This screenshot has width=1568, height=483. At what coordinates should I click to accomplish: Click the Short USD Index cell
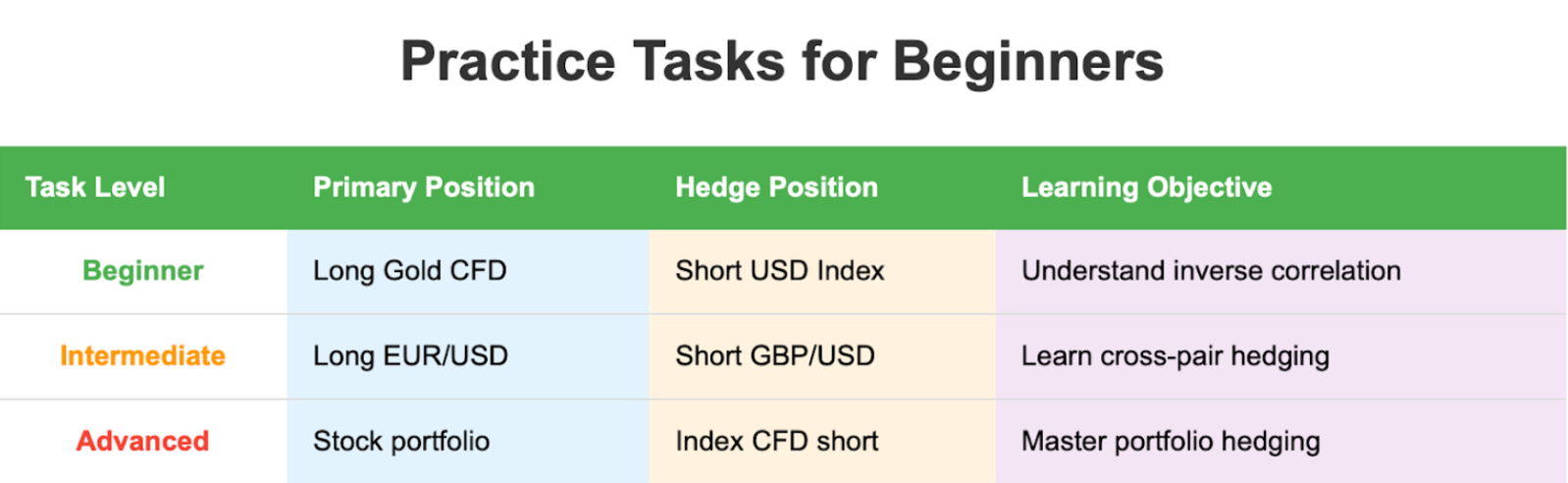pyautogui.click(x=780, y=271)
